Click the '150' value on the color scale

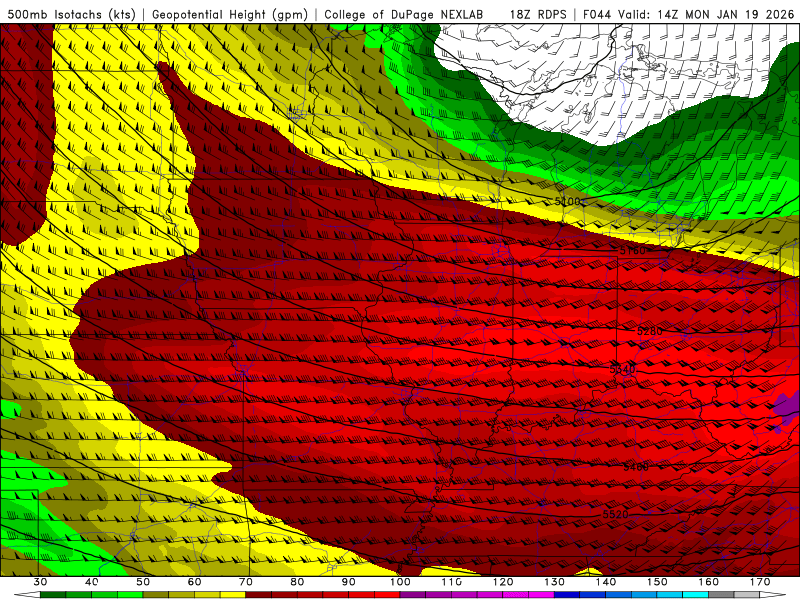coord(657,582)
